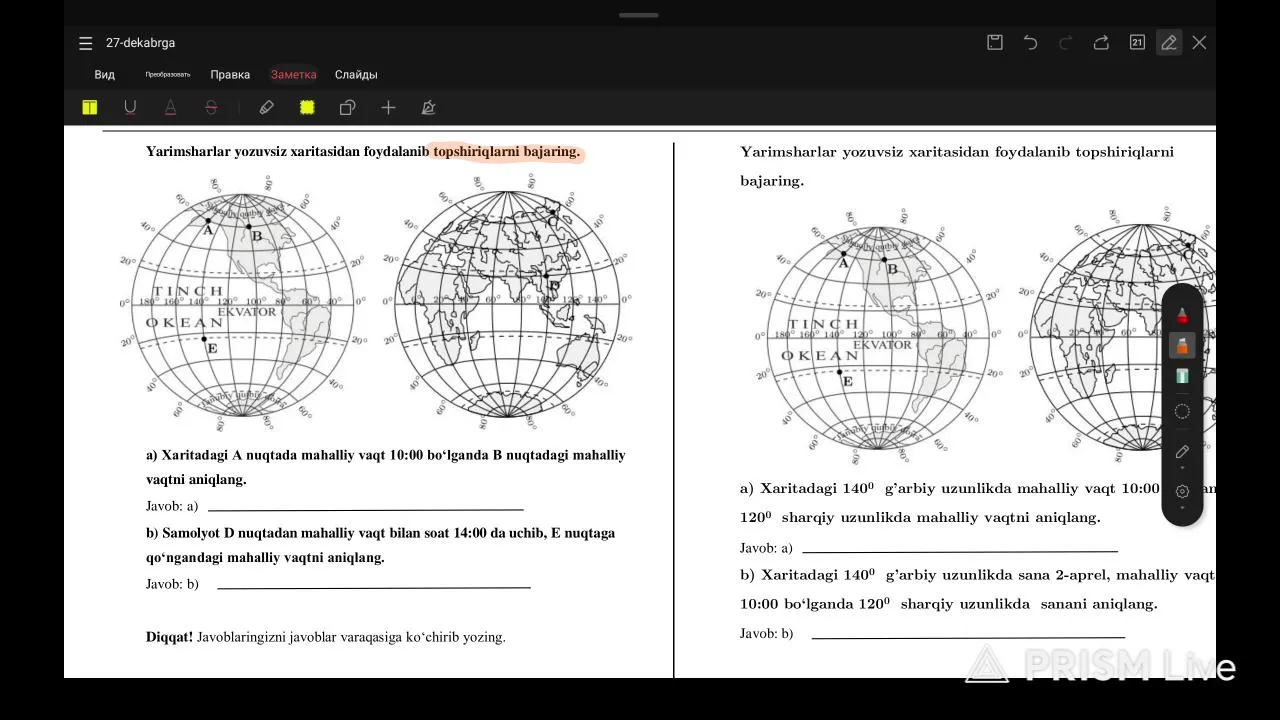Open the signature pen tool
Image resolution: width=1280 pixels, height=720 pixels.
(428, 107)
